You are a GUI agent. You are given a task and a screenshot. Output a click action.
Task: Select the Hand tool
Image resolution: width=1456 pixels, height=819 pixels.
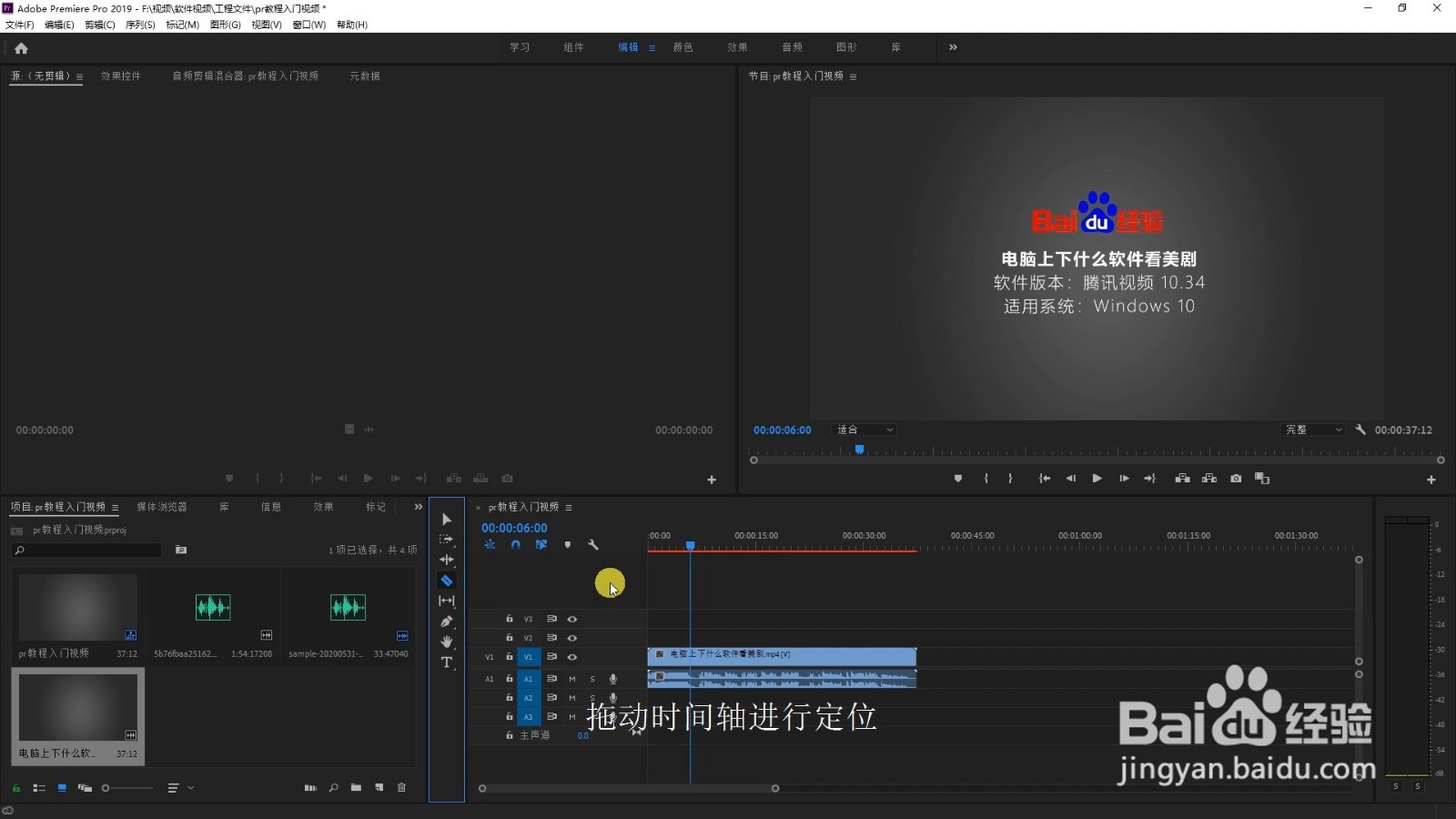446,642
